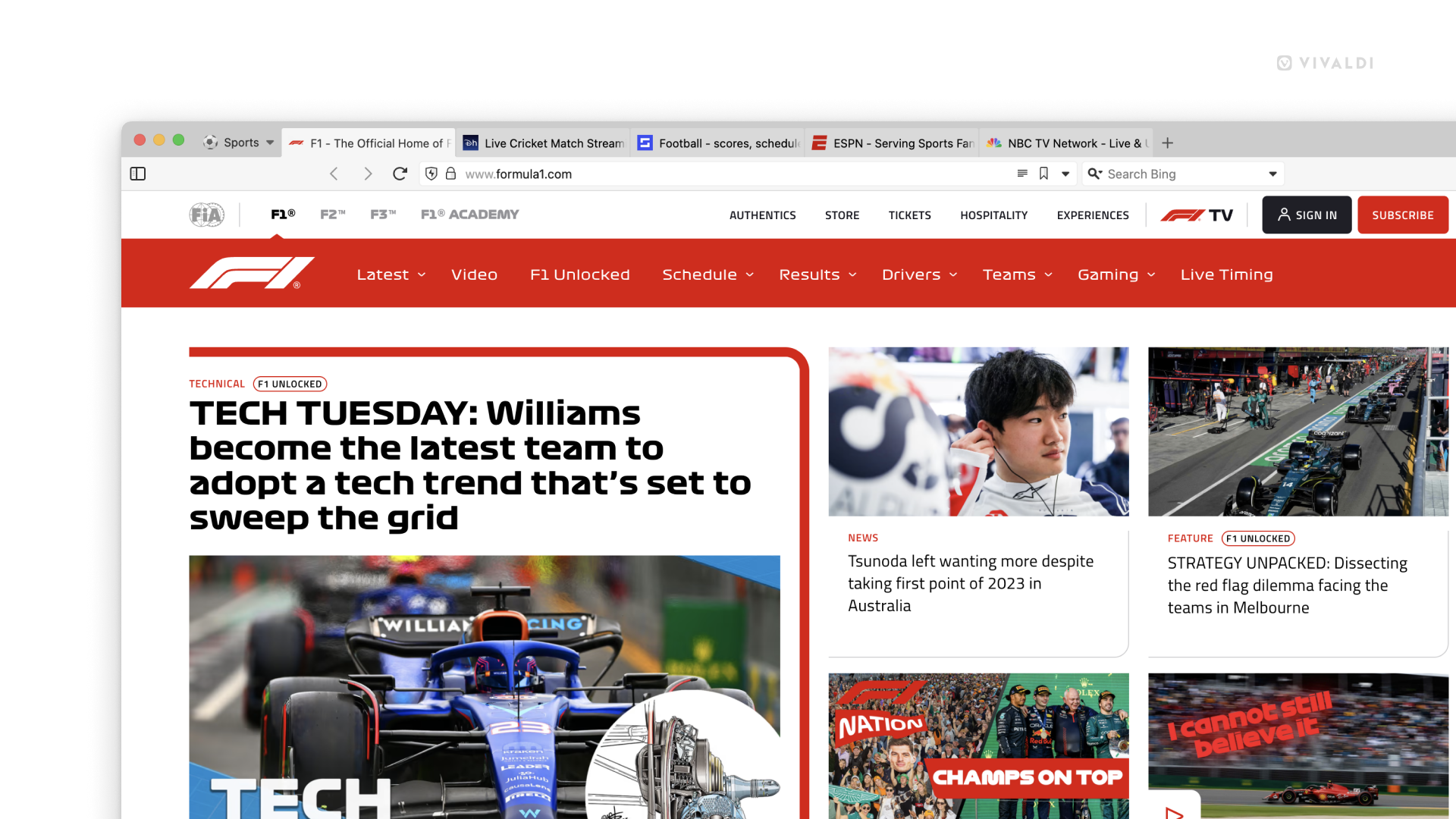Click the FEATURE category label
This screenshot has width=1456, height=819.
click(1191, 538)
